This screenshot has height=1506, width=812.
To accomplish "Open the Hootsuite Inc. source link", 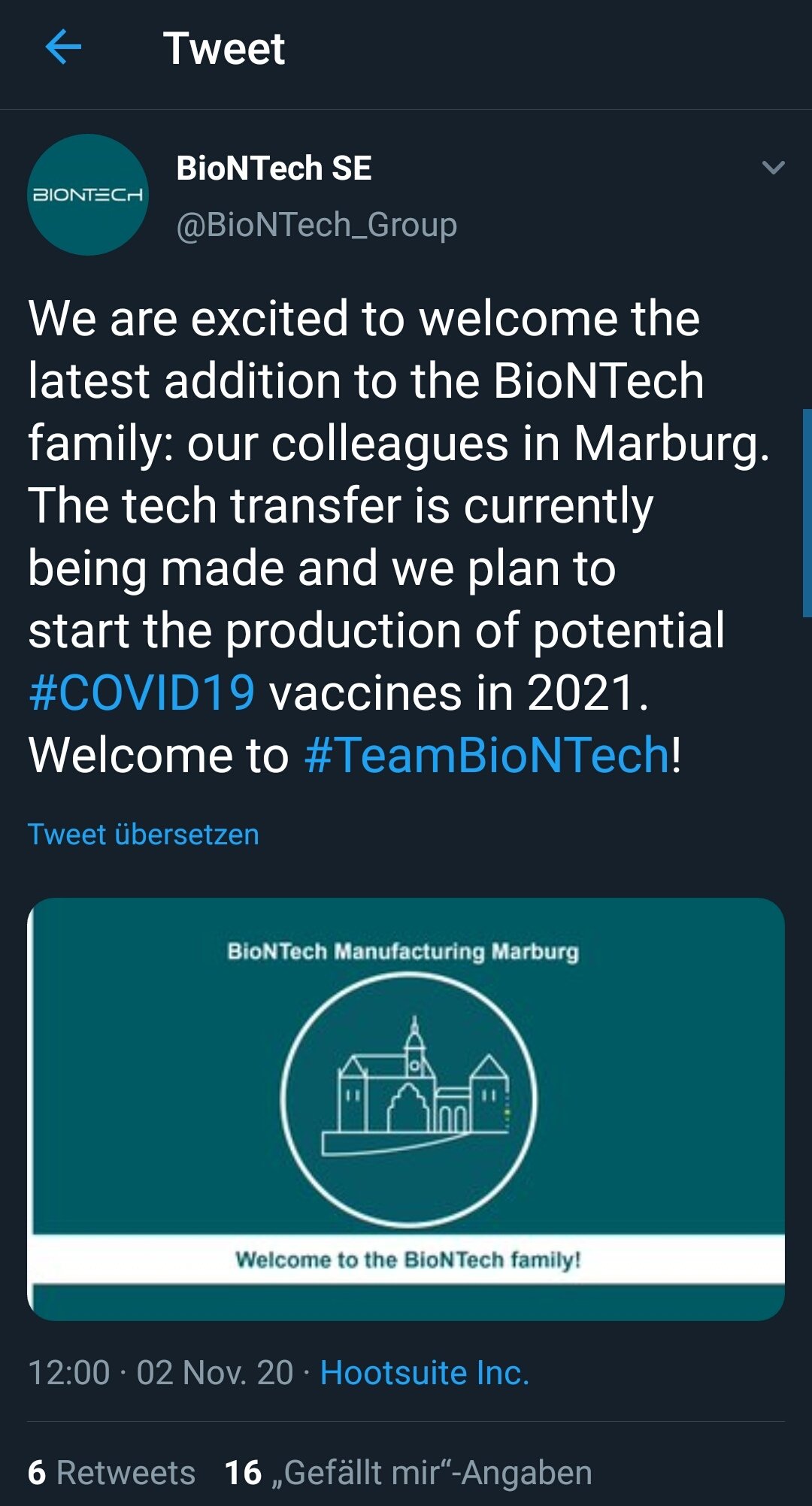I will tap(423, 1370).
